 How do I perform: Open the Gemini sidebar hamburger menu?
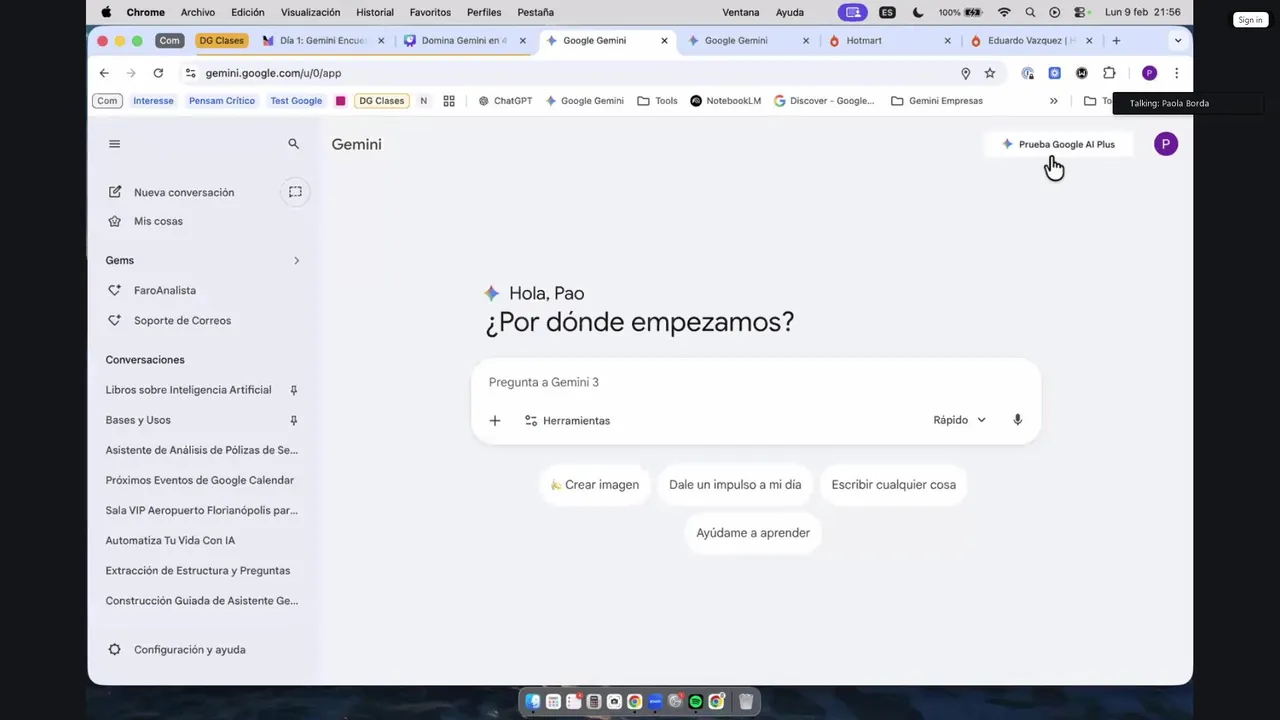click(114, 144)
